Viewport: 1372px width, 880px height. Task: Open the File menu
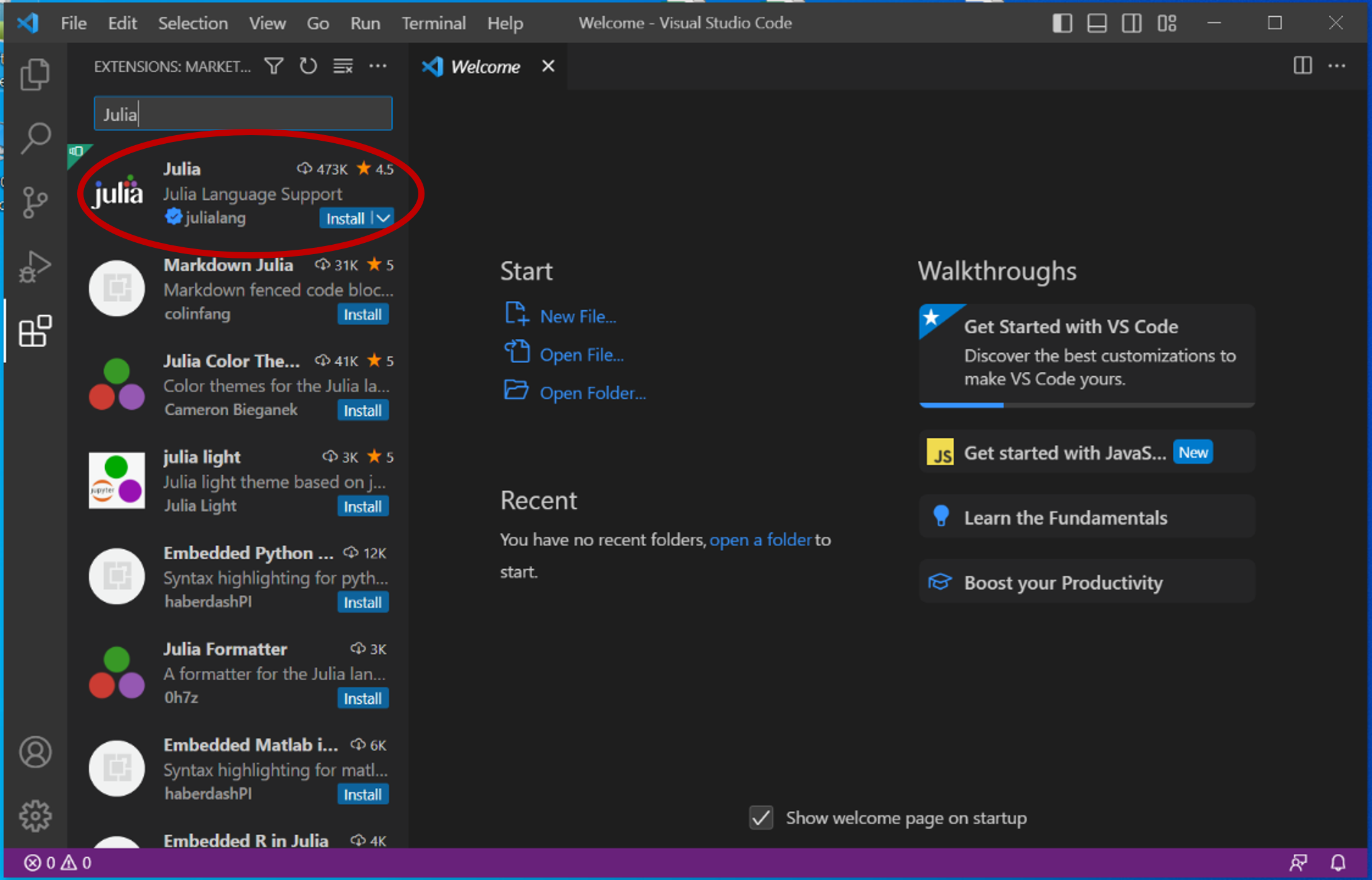click(73, 24)
